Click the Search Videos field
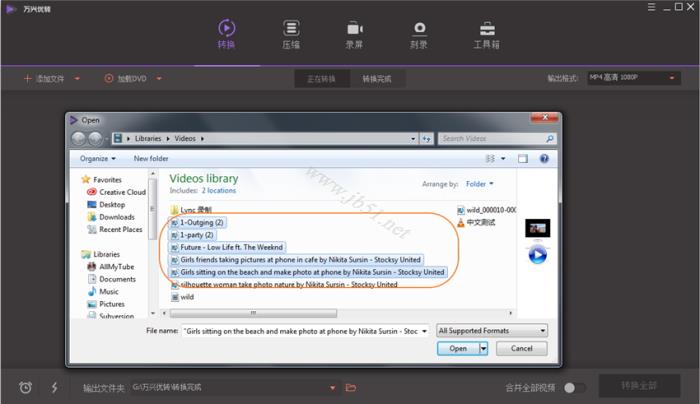 click(492, 139)
